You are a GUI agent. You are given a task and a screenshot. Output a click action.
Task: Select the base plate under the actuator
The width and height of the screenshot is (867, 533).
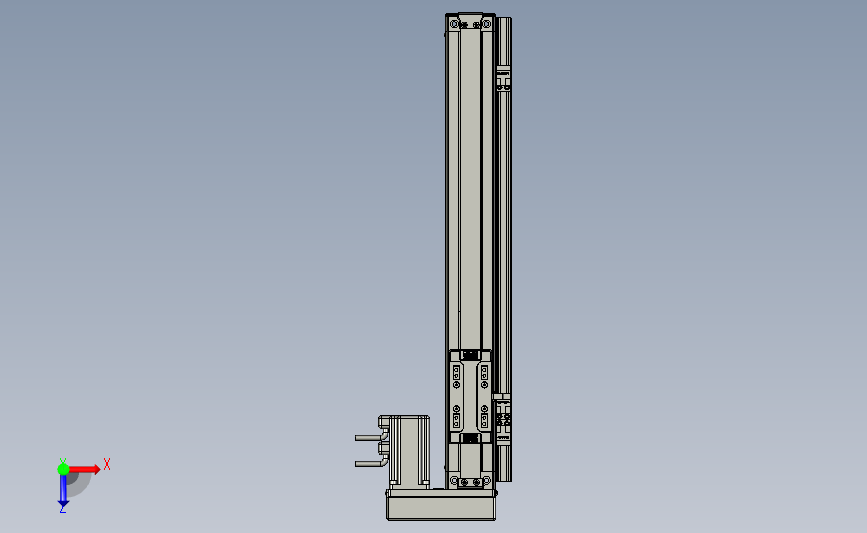click(x=441, y=505)
